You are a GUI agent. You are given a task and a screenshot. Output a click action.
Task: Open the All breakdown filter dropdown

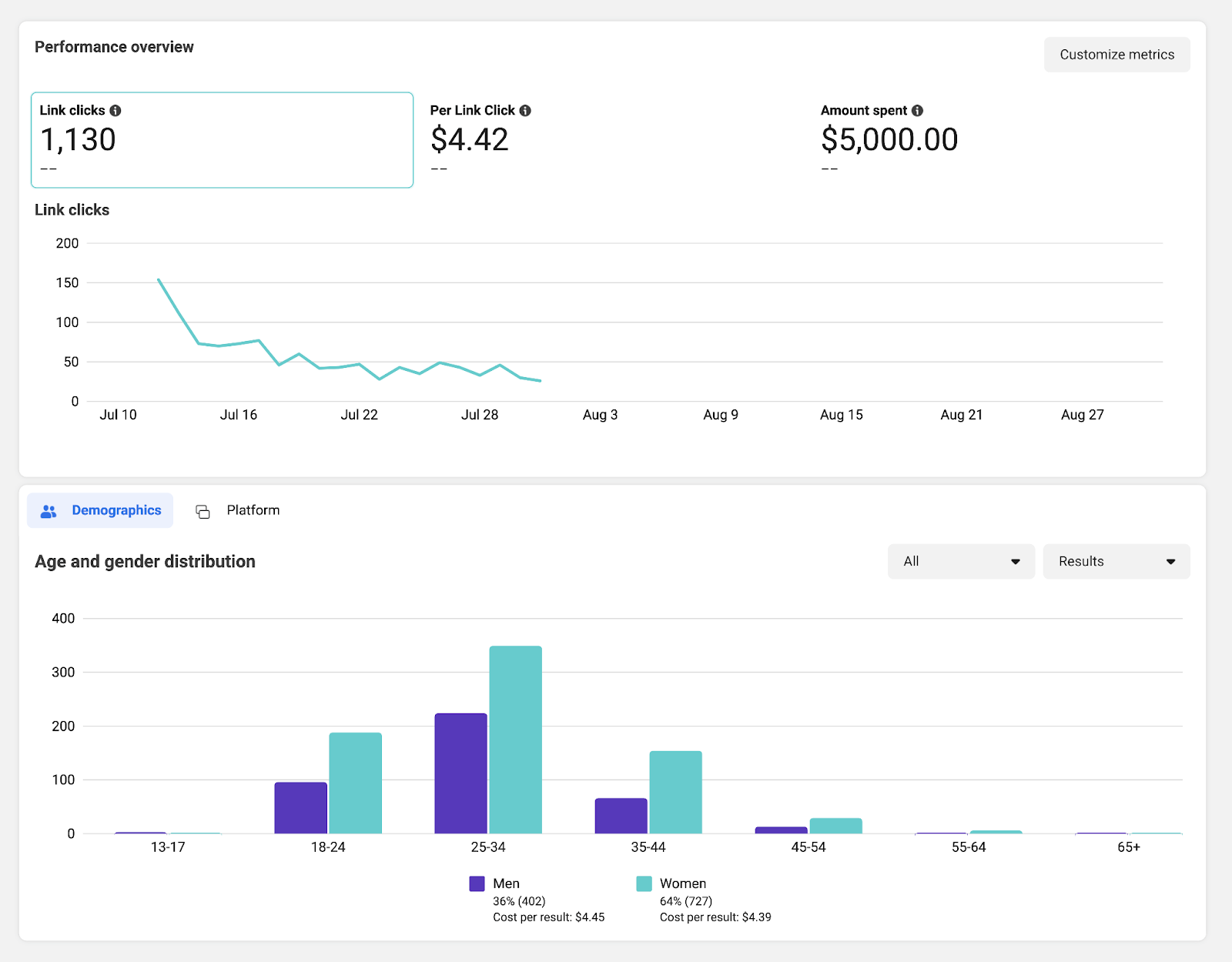961,561
